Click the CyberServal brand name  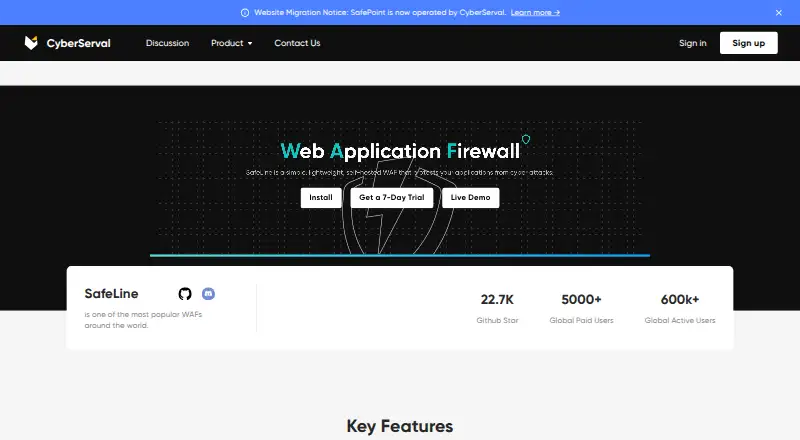(x=79, y=43)
